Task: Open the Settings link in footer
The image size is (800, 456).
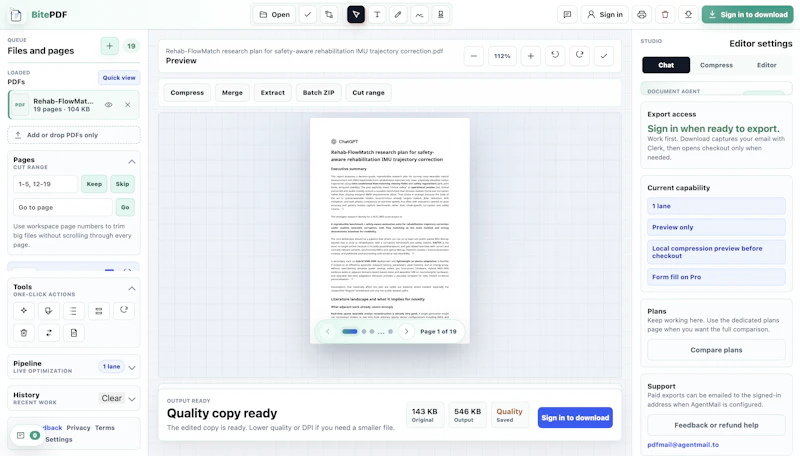Action: [x=59, y=440]
